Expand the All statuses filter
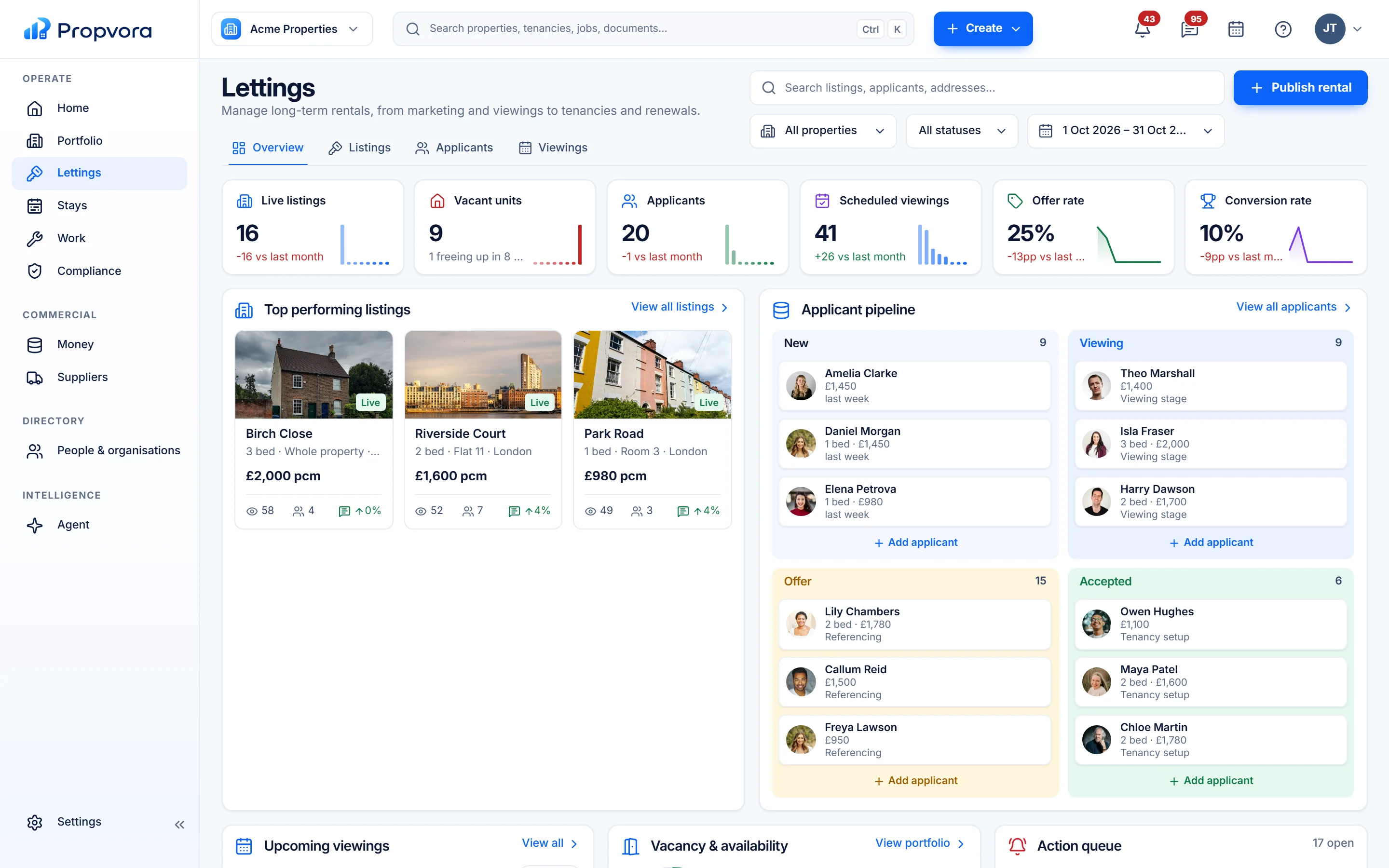Viewport: 1389px width, 868px height. tap(961, 131)
